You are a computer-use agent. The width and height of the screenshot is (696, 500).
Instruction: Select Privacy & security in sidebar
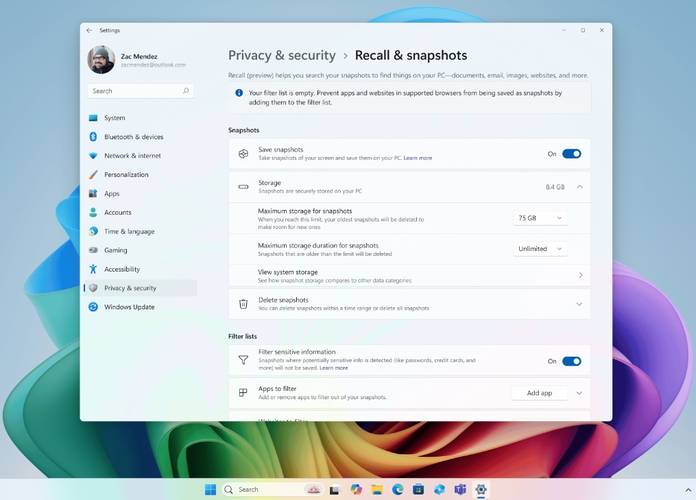pos(140,288)
